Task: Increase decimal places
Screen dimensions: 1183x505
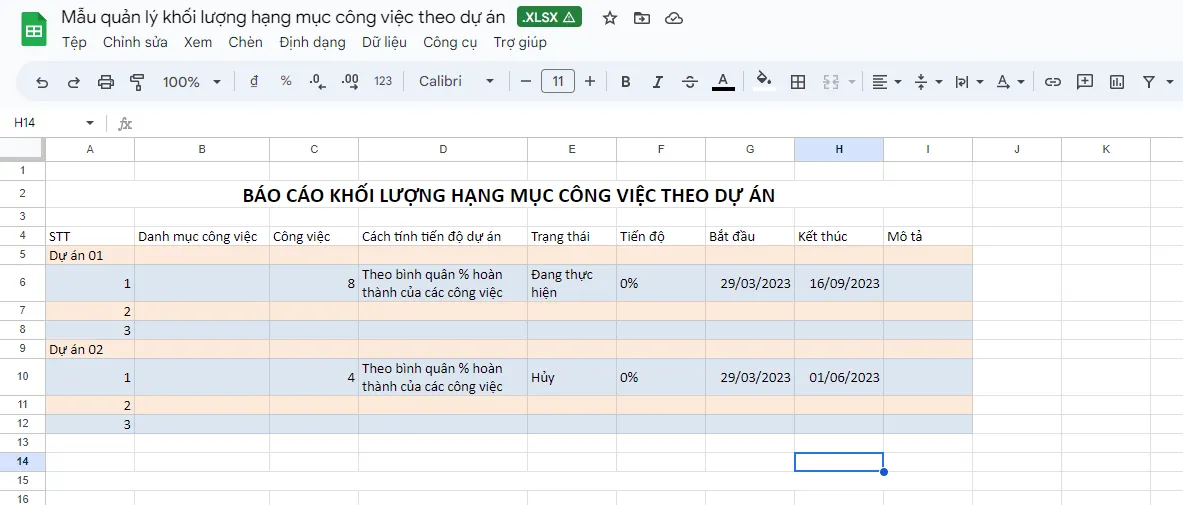Action: coord(350,82)
